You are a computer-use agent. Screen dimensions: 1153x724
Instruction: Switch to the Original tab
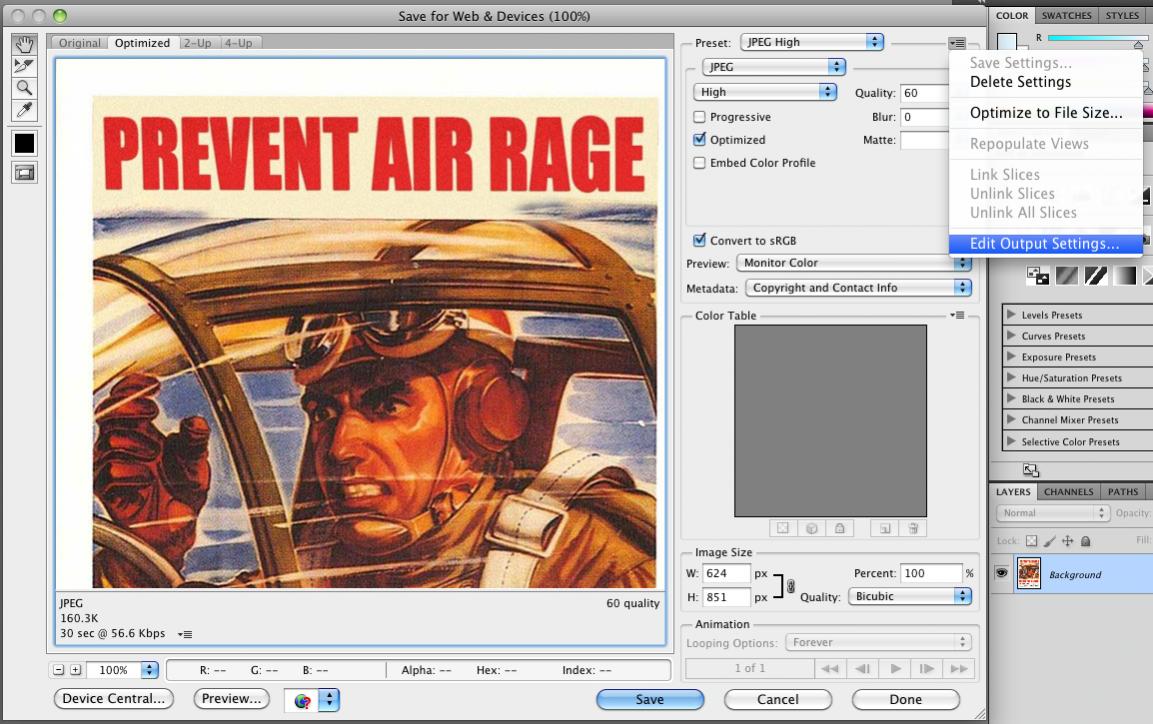tap(79, 43)
